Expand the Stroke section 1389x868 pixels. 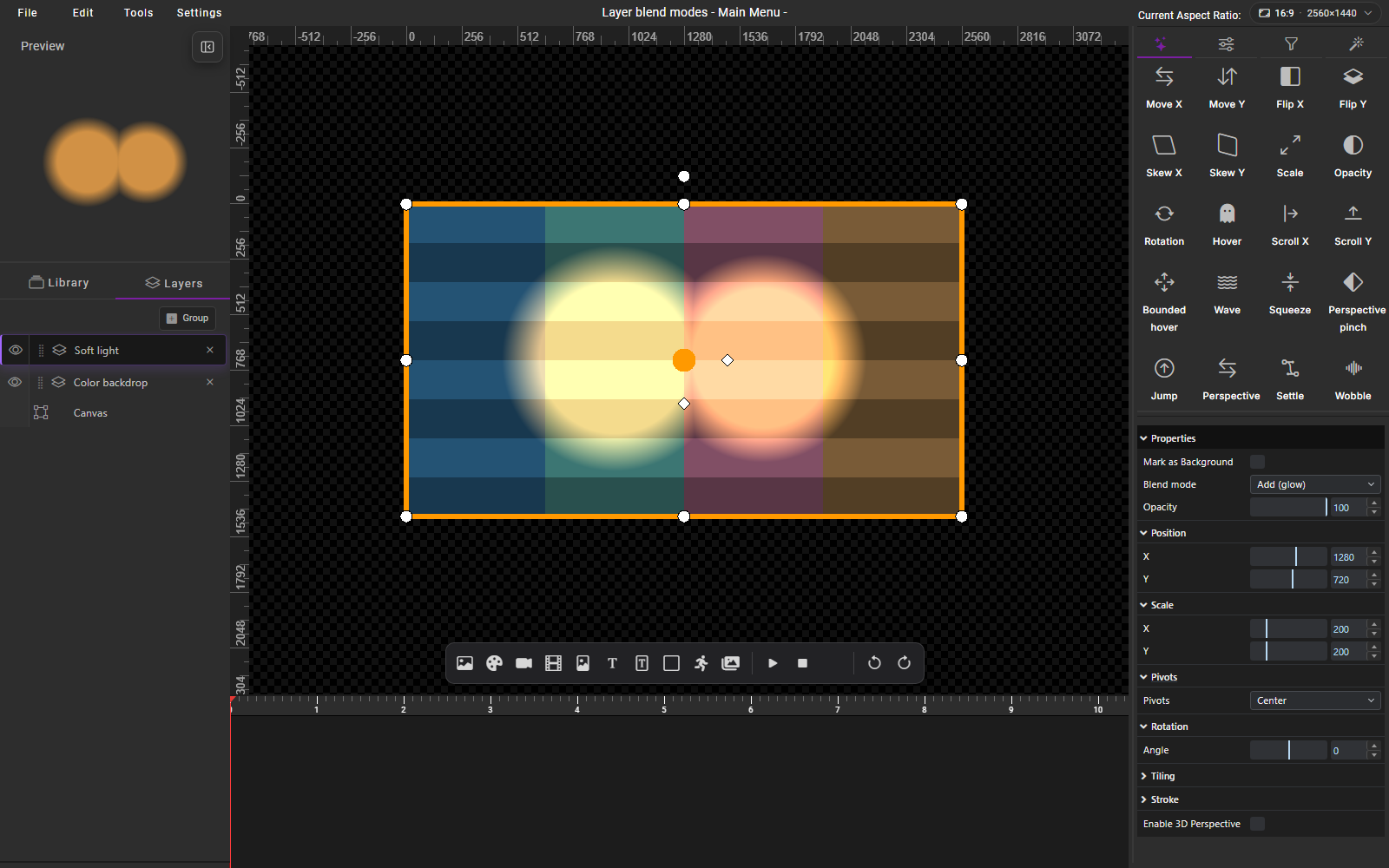click(x=1164, y=799)
